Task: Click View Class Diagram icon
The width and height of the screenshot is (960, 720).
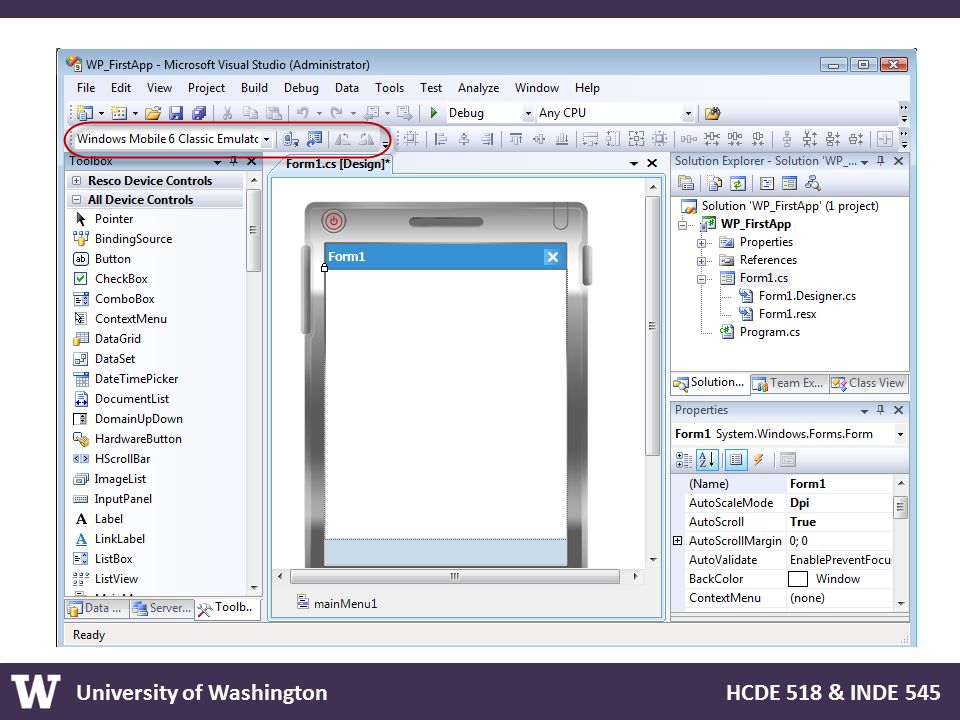Action: [x=812, y=183]
